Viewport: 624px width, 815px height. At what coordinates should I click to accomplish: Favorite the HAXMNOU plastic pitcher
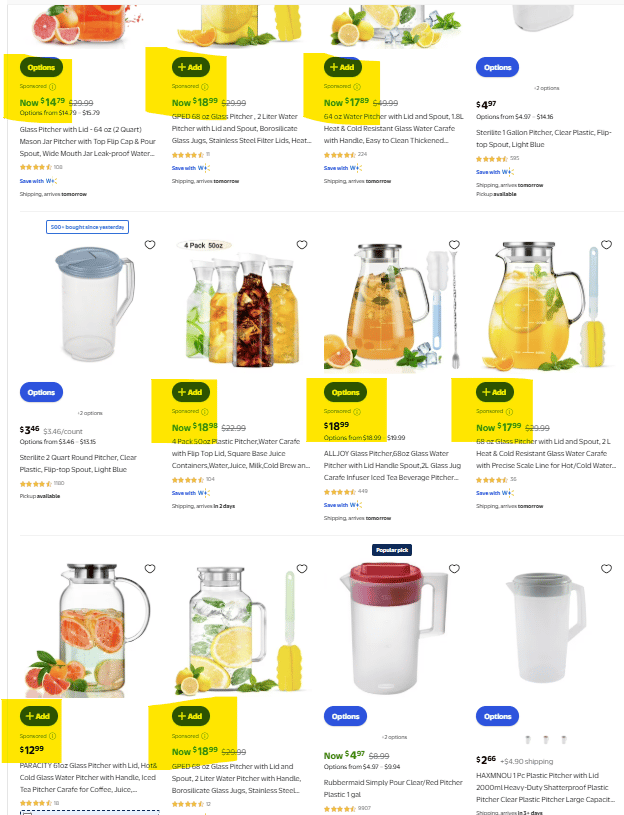coord(606,569)
